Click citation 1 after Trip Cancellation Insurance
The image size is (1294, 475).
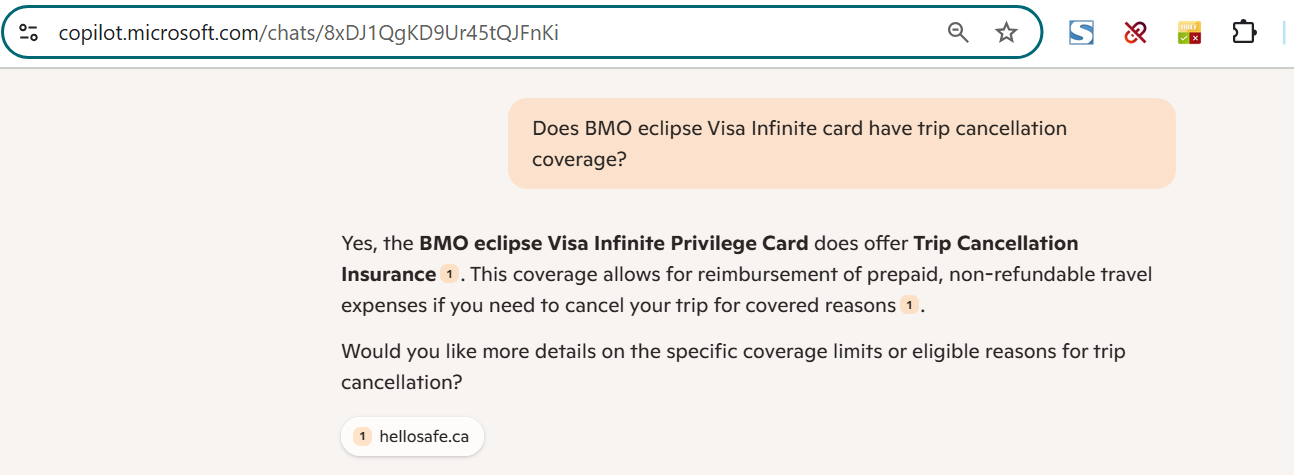click(449, 274)
